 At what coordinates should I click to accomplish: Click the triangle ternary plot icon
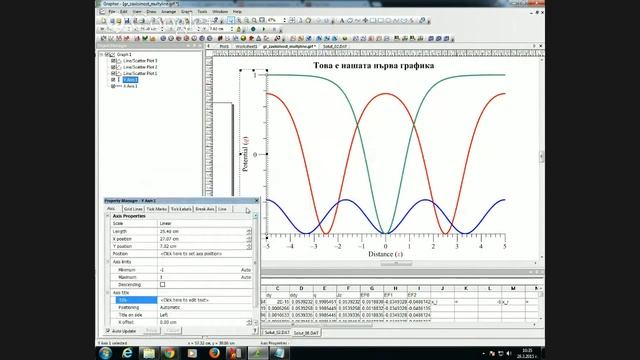[258, 38]
